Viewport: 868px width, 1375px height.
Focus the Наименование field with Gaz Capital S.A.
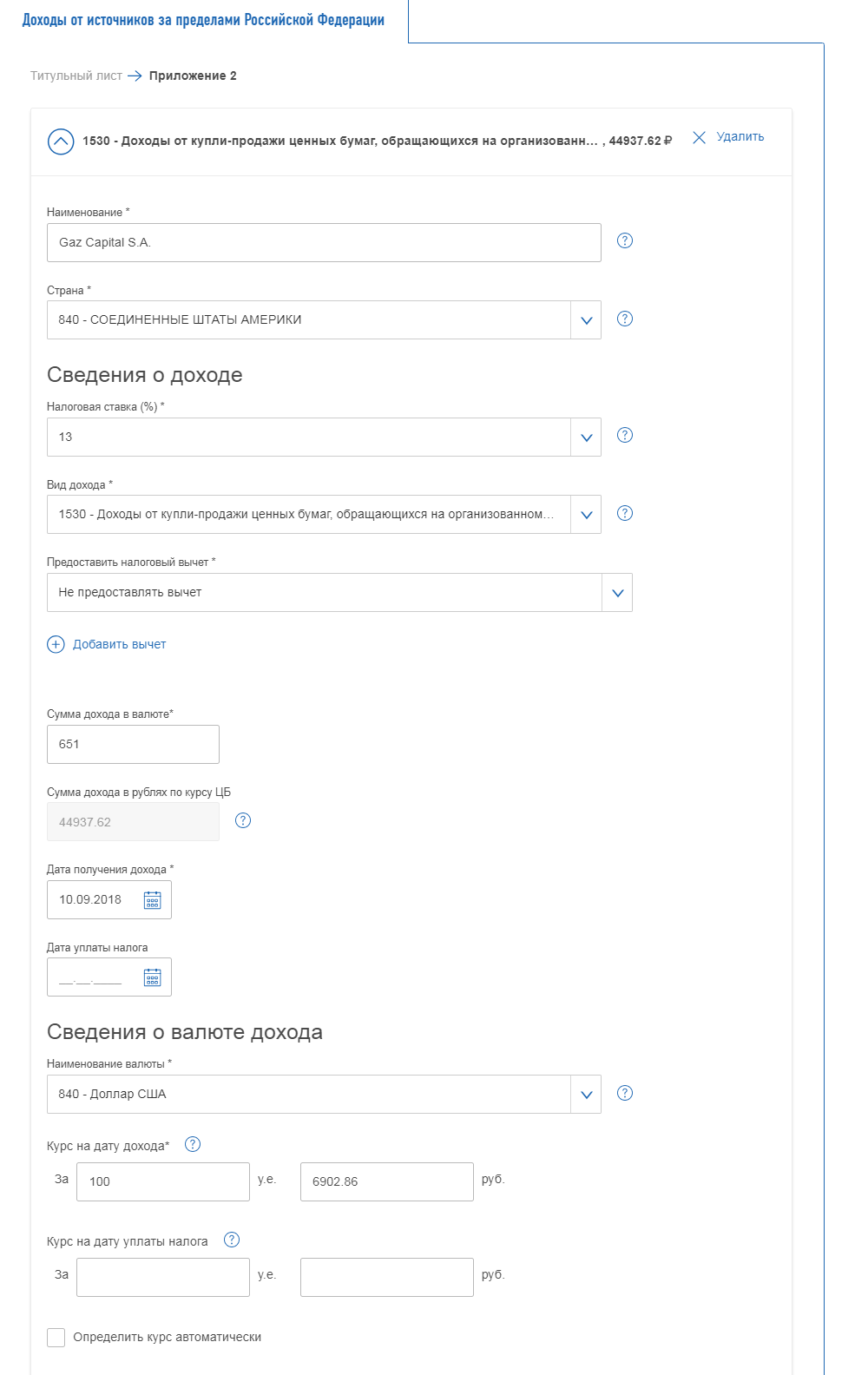pyautogui.click(x=324, y=242)
